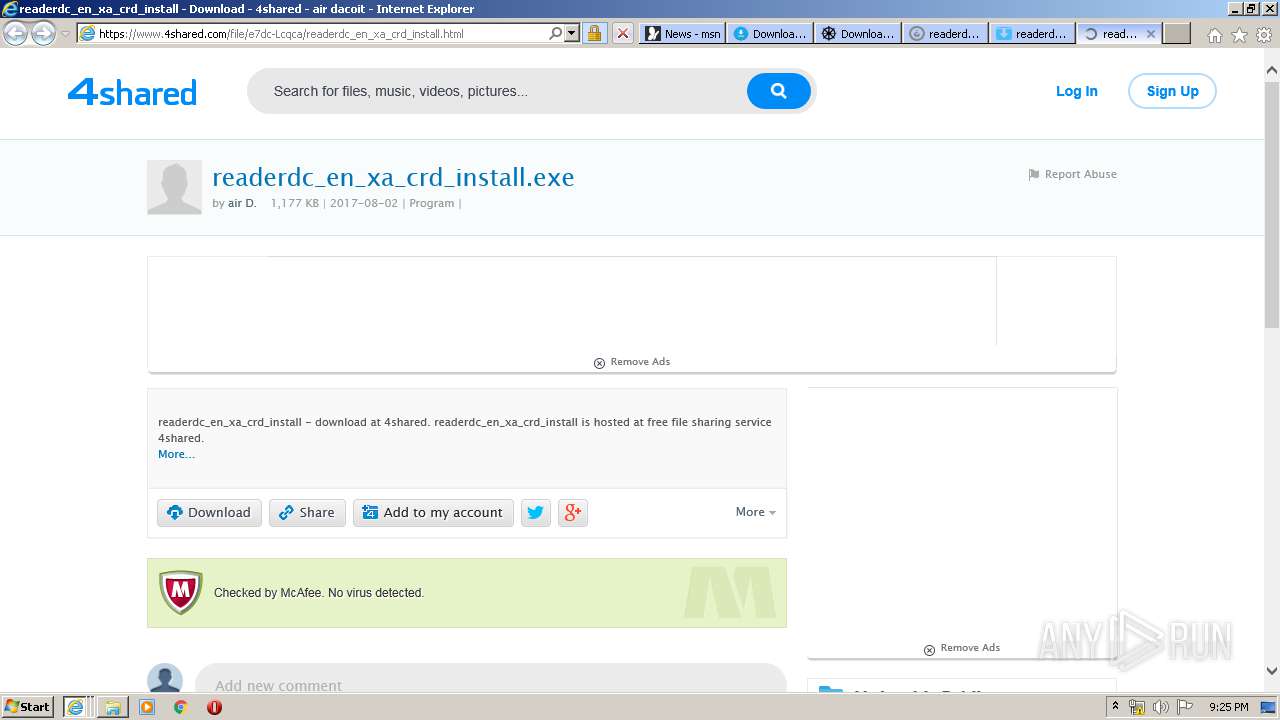
Task: Go back with the IE back arrow
Action: 16,33
